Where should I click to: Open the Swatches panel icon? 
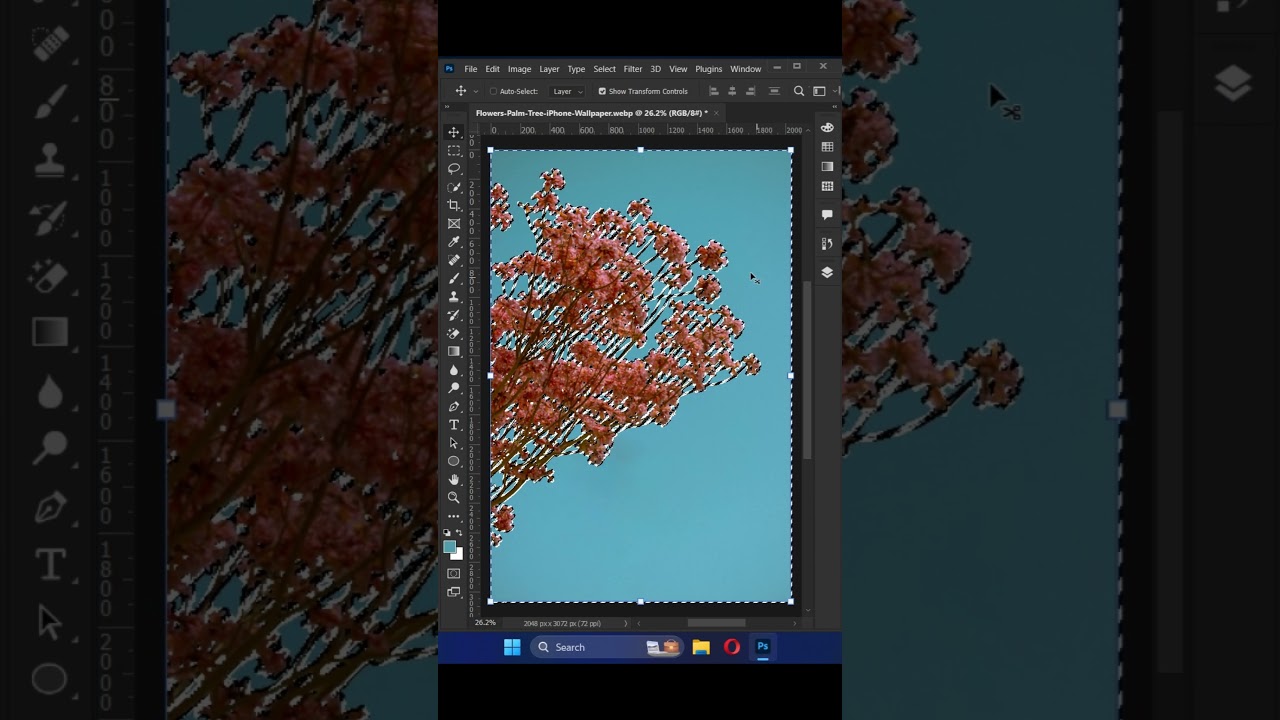click(827, 147)
